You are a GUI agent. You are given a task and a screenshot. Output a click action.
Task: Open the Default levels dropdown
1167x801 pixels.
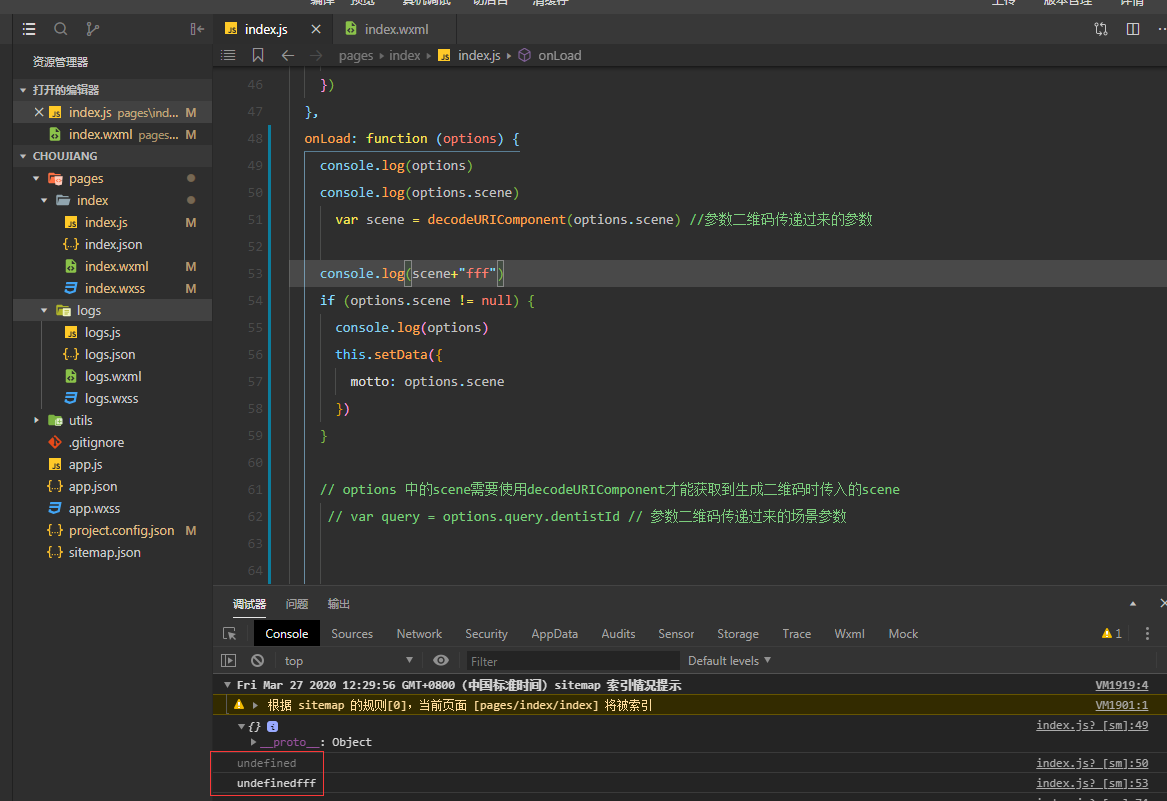point(729,661)
